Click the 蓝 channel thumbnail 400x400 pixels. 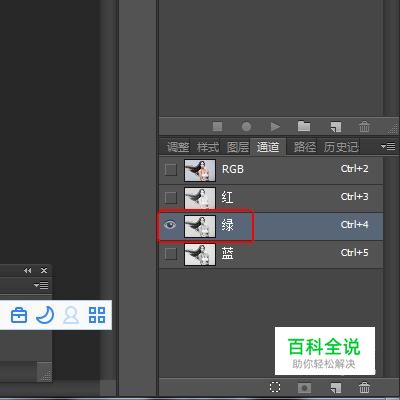(x=200, y=254)
